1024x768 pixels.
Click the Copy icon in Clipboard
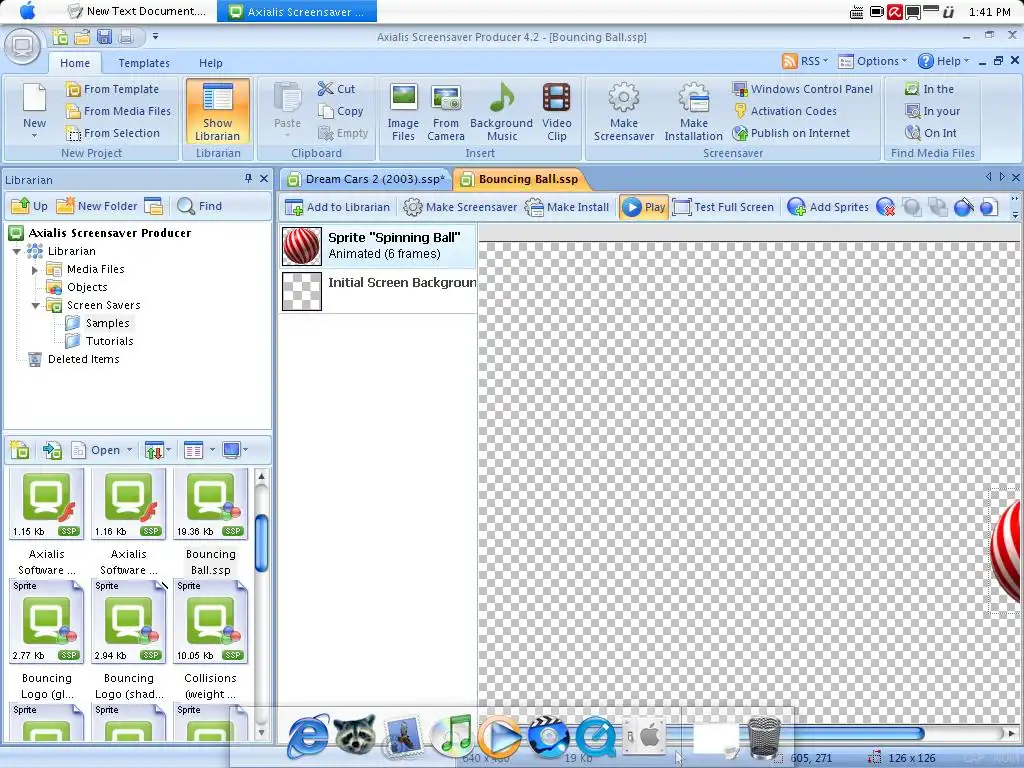click(x=325, y=111)
